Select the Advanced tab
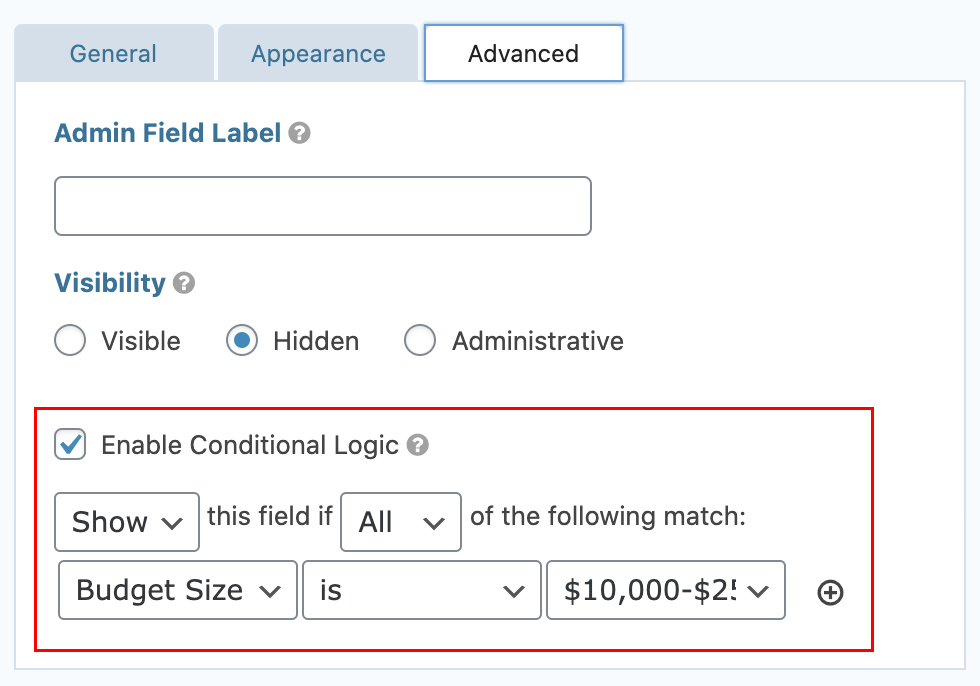This screenshot has height=686, width=980. click(524, 53)
